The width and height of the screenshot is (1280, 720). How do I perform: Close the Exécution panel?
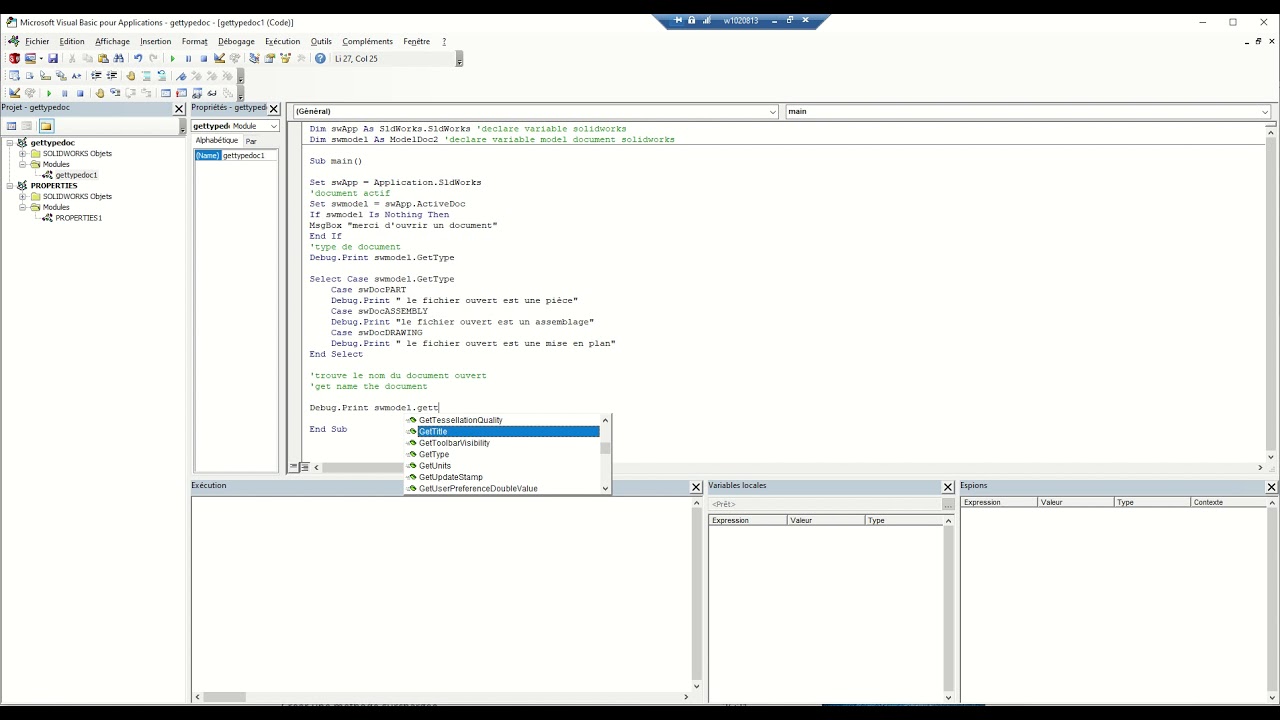[x=696, y=487]
